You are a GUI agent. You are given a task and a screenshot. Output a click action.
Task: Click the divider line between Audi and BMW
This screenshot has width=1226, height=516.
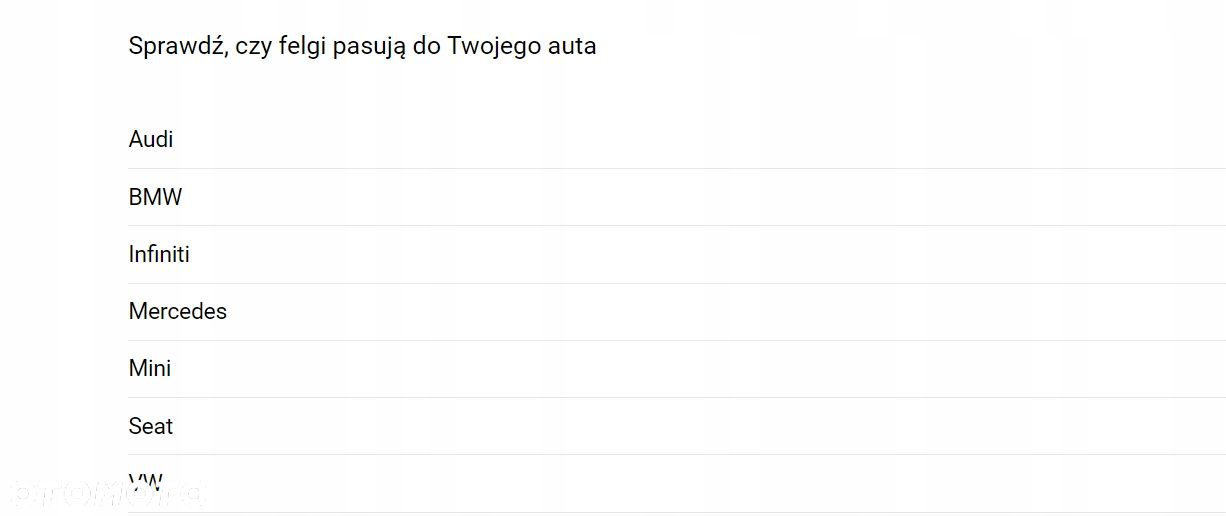coord(677,168)
